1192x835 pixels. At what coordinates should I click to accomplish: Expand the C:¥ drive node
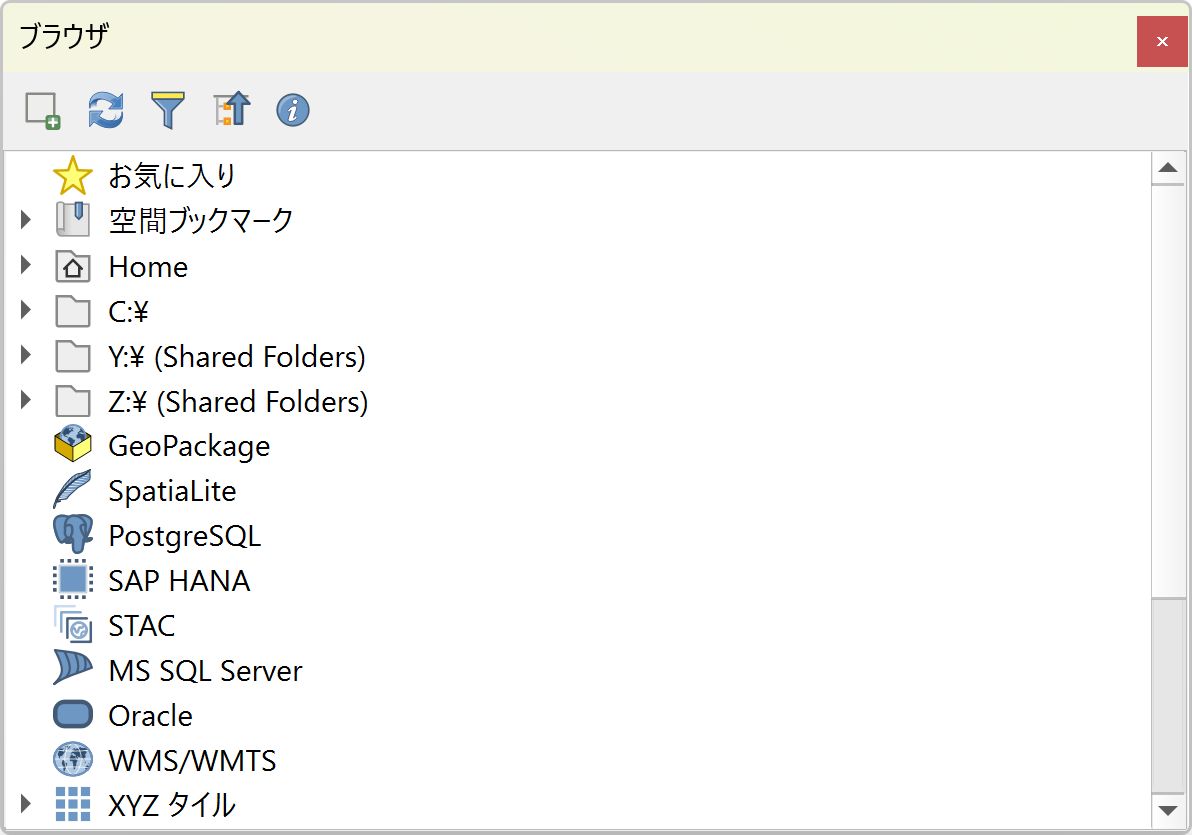26,310
